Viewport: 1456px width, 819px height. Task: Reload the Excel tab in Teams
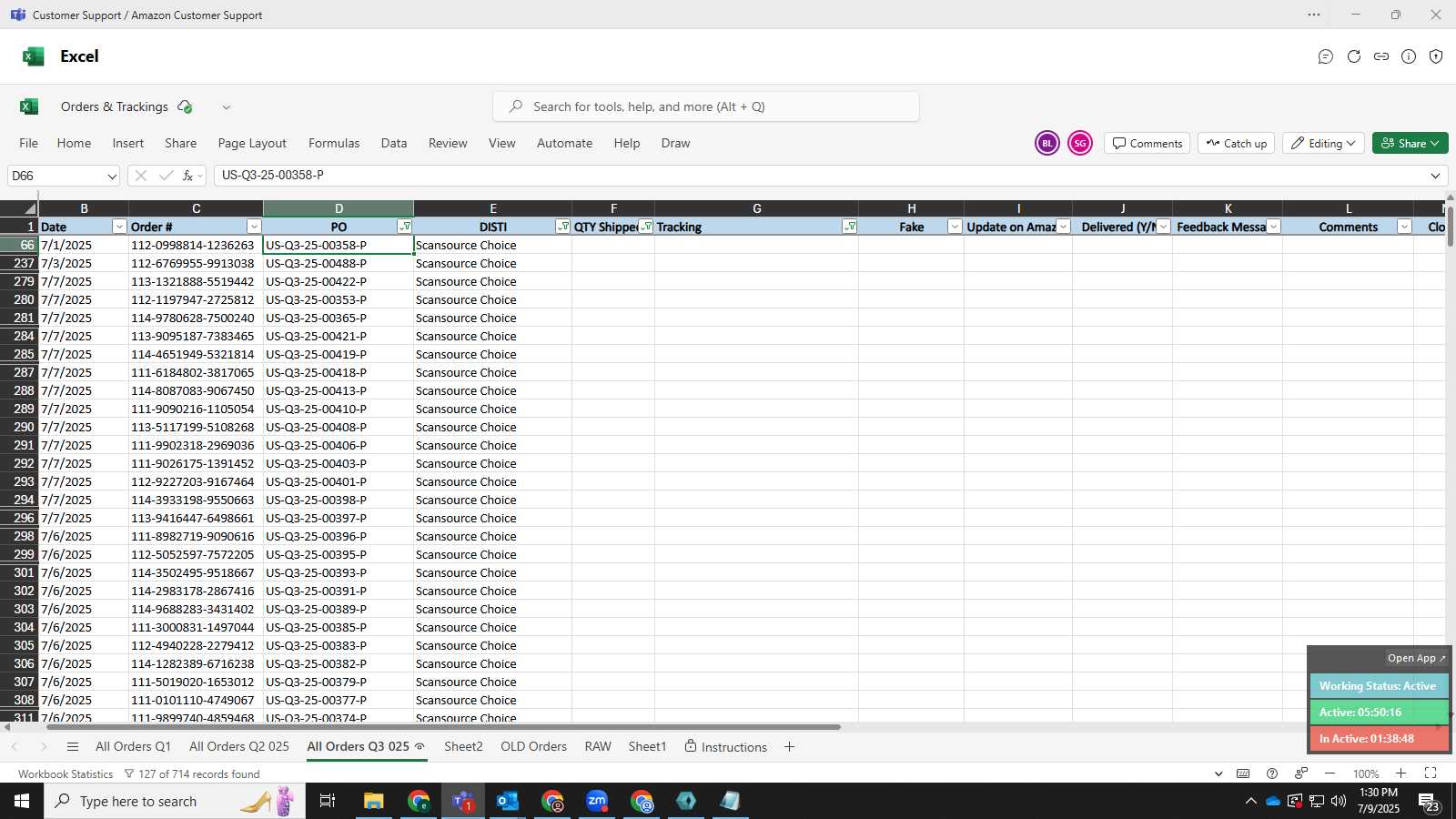1354,56
